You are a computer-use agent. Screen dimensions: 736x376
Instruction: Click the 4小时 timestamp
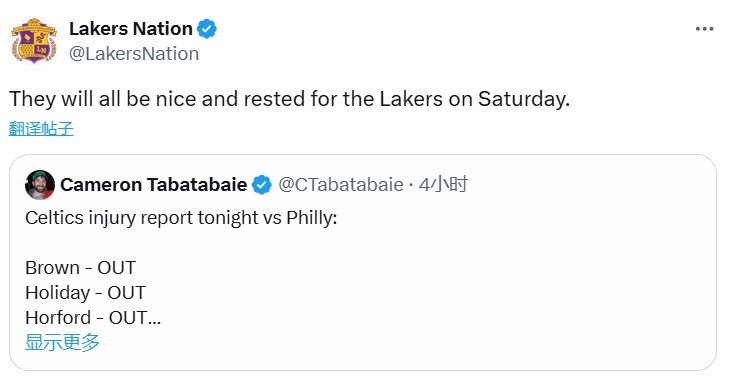443,184
